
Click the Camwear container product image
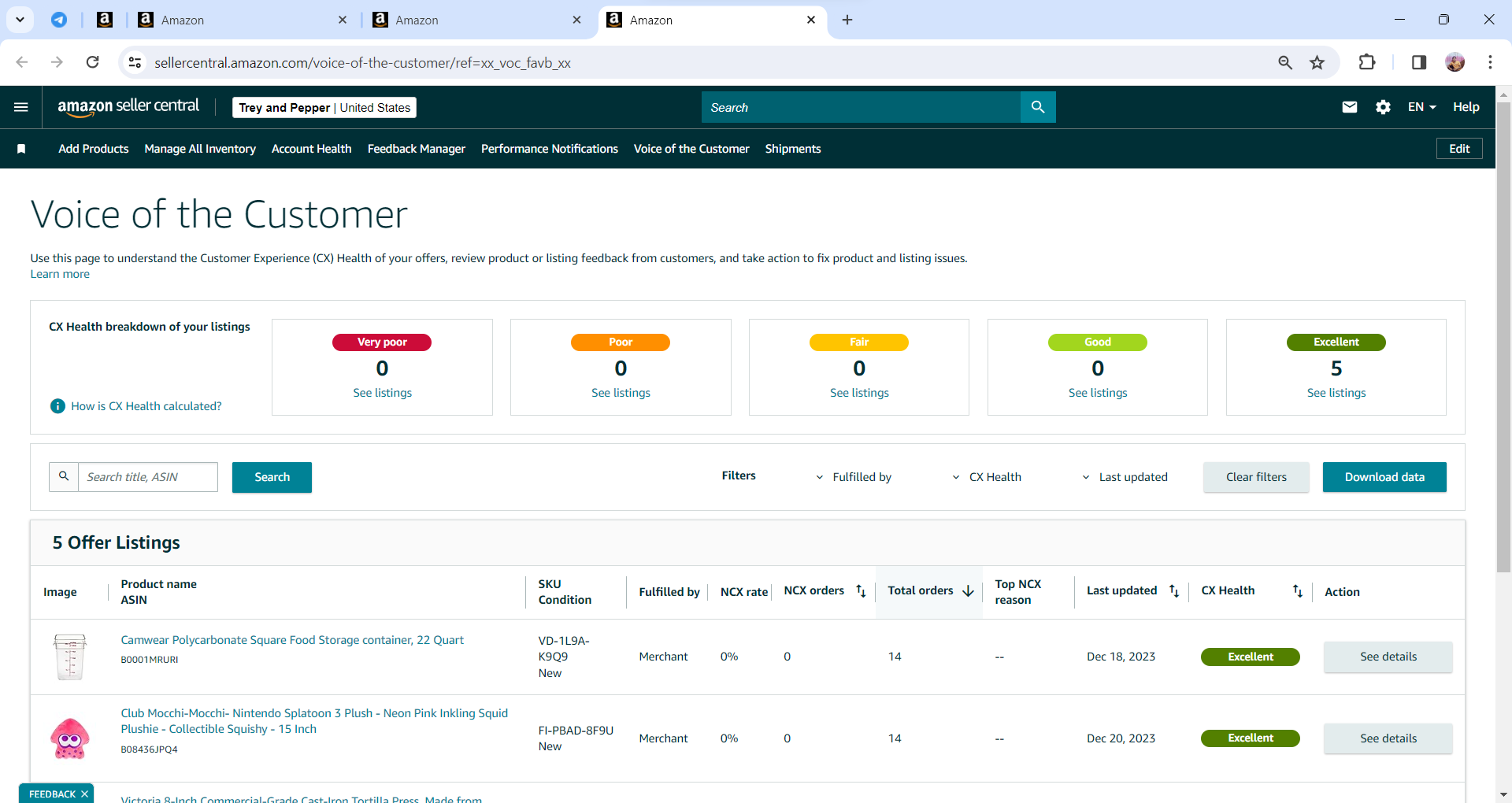point(70,657)
